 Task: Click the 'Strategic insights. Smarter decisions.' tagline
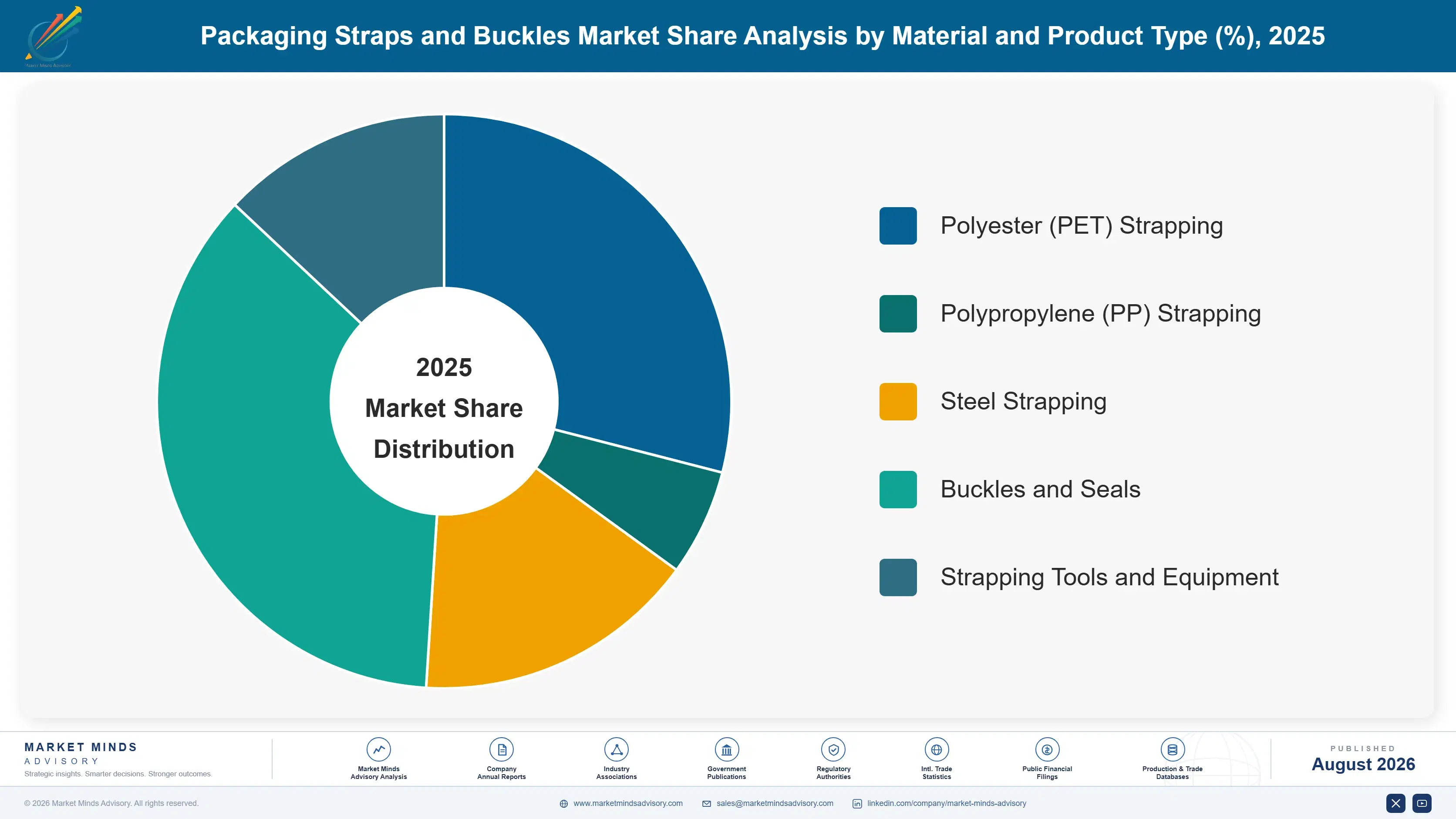pyautogui.click(x=118, y=774)
